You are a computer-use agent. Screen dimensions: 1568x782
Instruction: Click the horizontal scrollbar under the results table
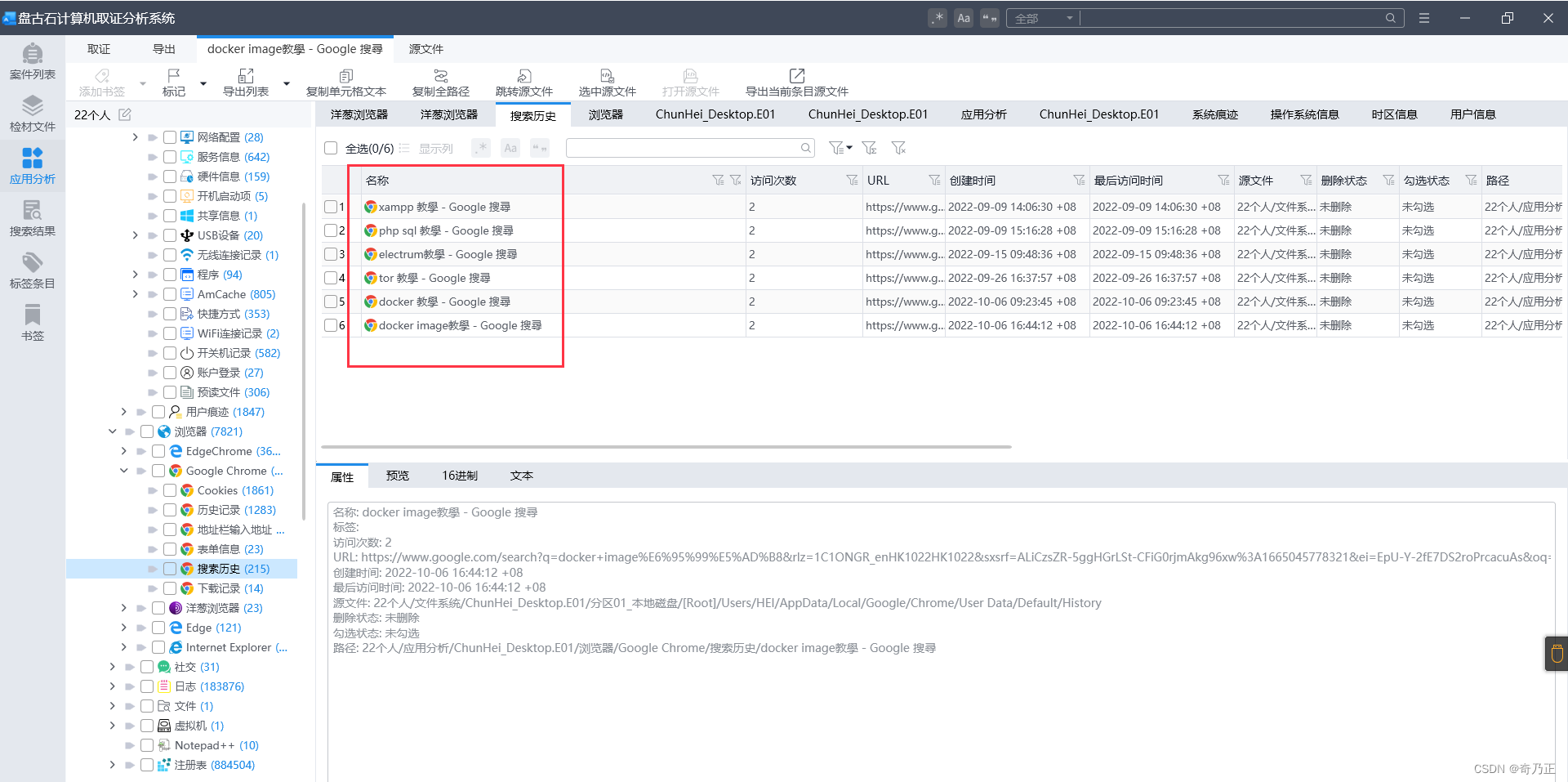(666, 447)
